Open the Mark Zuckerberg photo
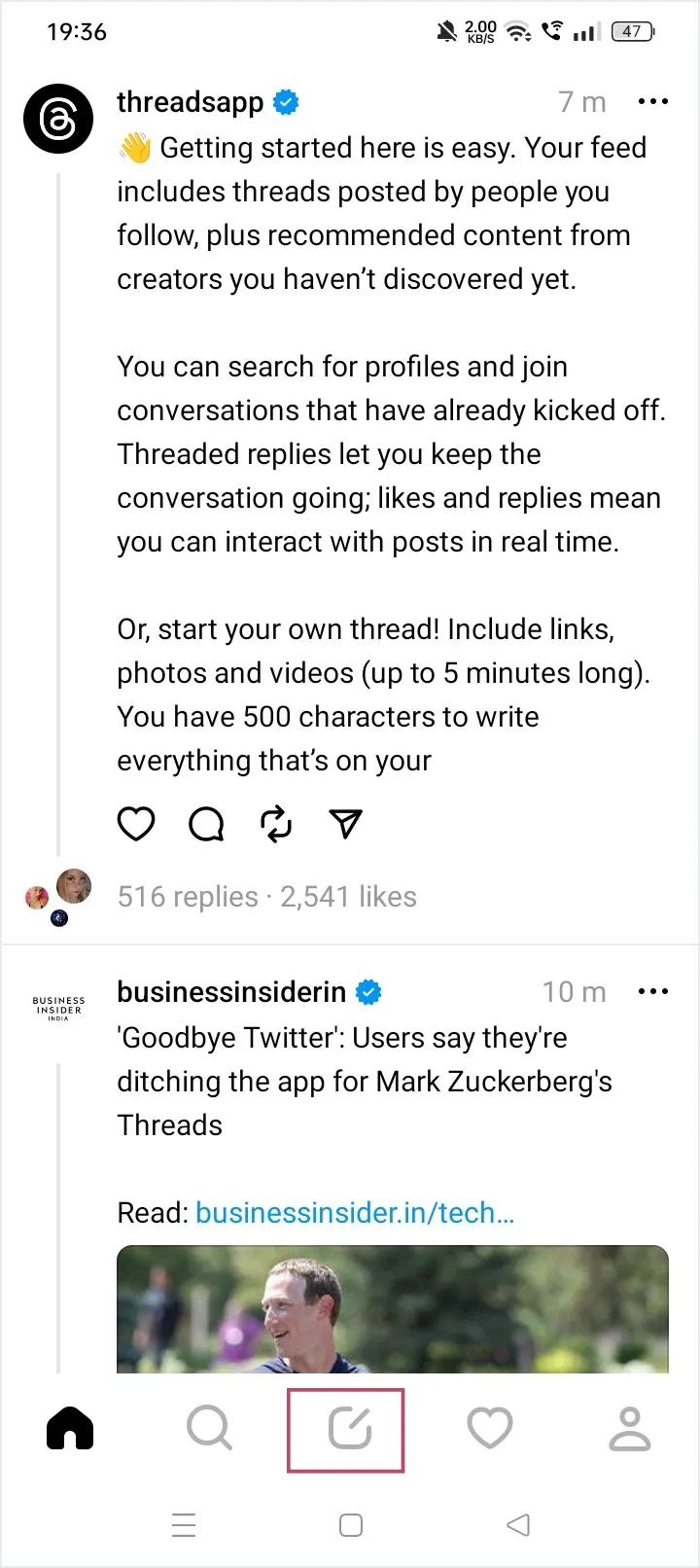The height and width of the screenshot is (1568, 700). (x=392, y=1309)
